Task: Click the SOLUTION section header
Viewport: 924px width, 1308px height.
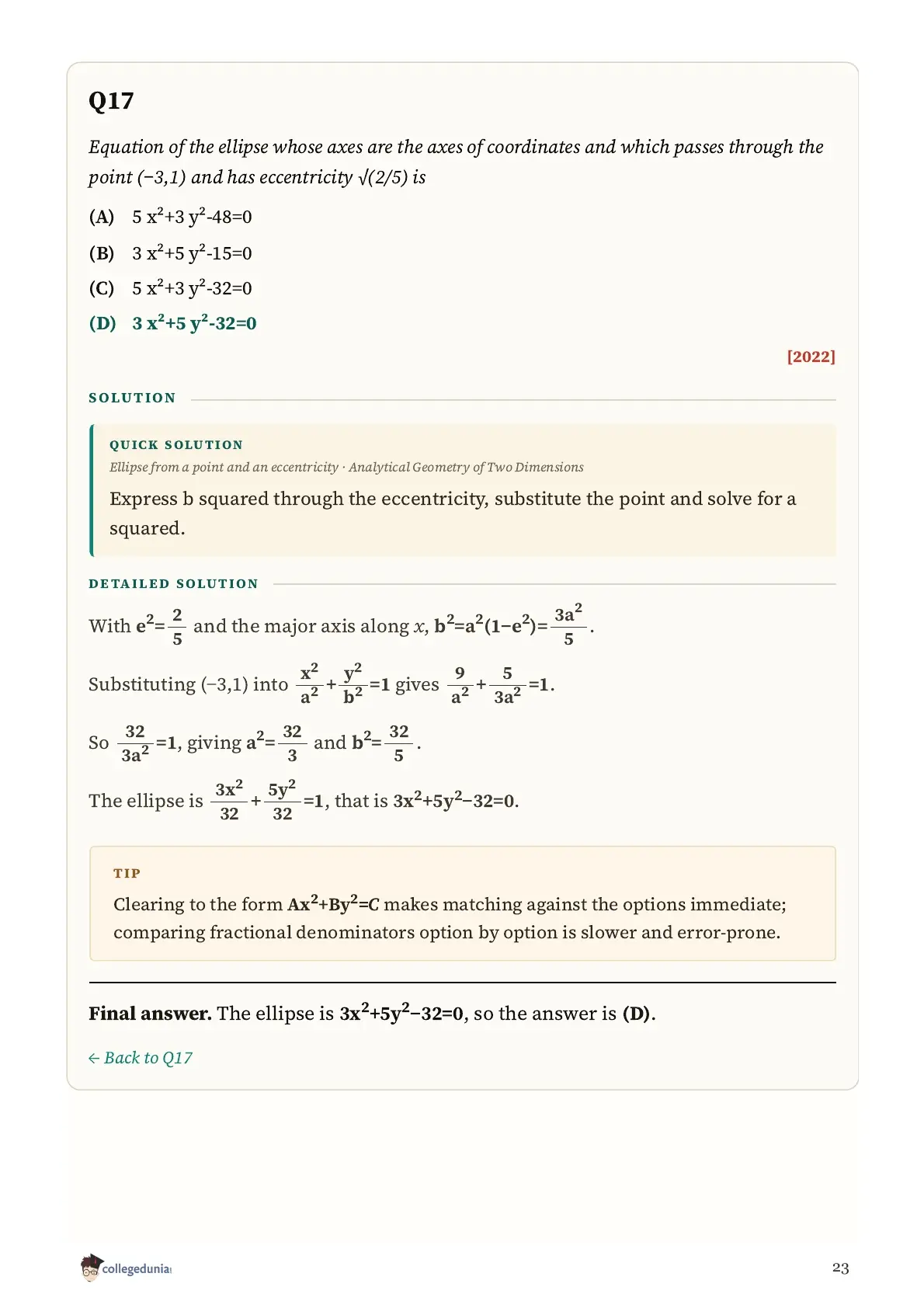Action: (133, 398)
